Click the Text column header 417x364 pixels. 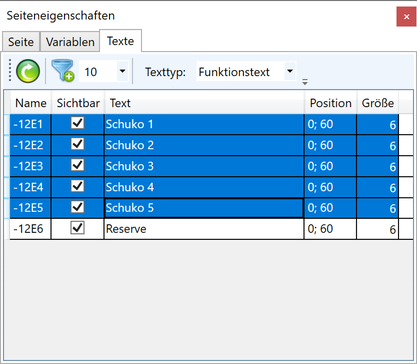point(204,103)
